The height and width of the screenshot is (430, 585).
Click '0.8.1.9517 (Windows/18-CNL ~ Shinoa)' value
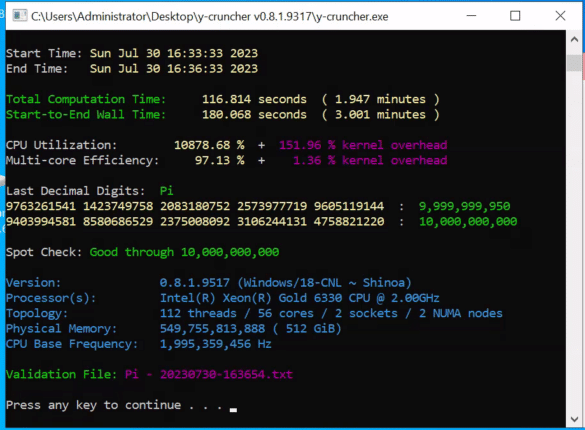point(286,283)
